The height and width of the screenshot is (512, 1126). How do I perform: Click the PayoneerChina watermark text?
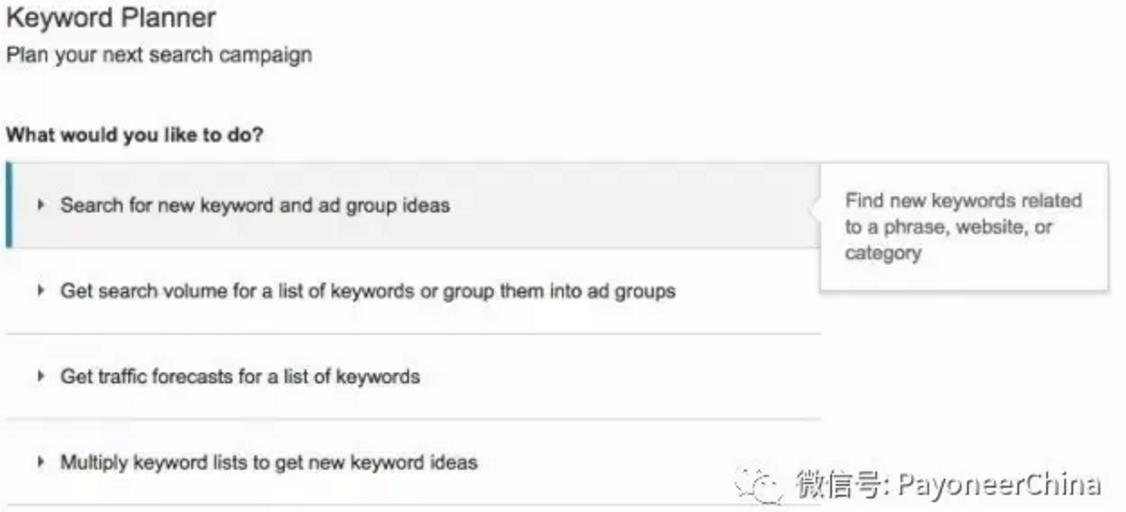999,484
